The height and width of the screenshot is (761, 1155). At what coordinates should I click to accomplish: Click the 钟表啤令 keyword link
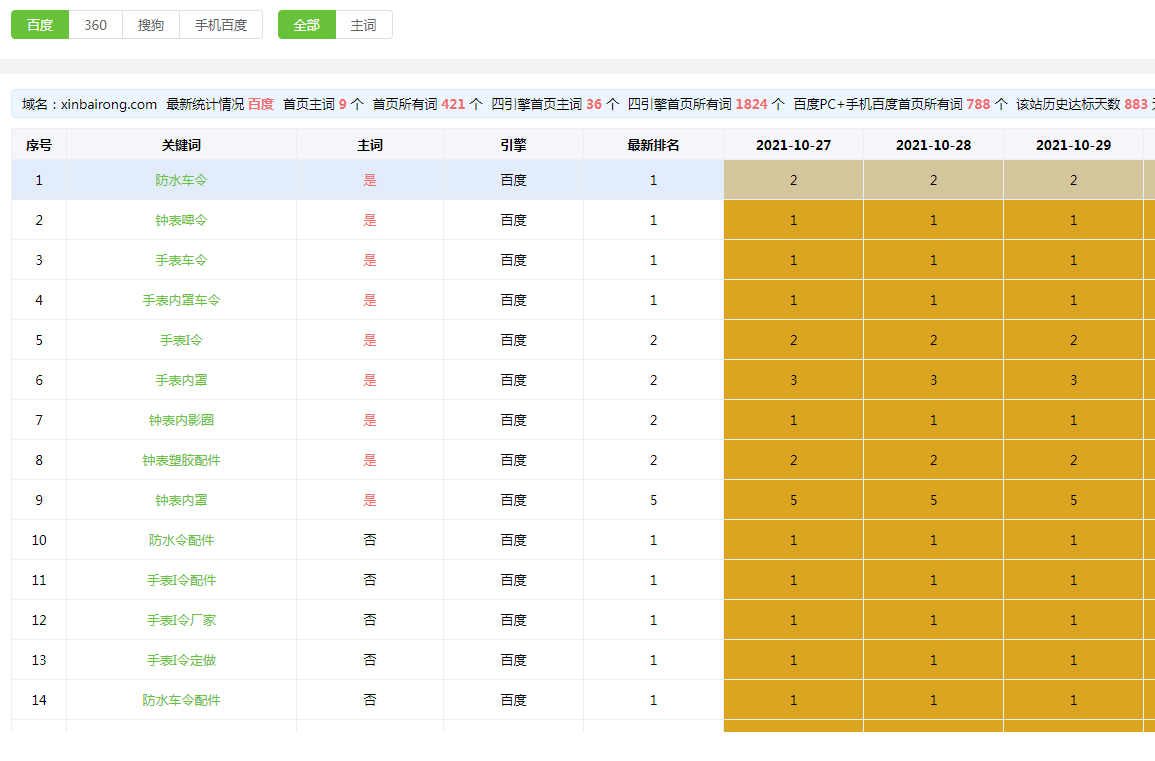[x=181, y=220]
